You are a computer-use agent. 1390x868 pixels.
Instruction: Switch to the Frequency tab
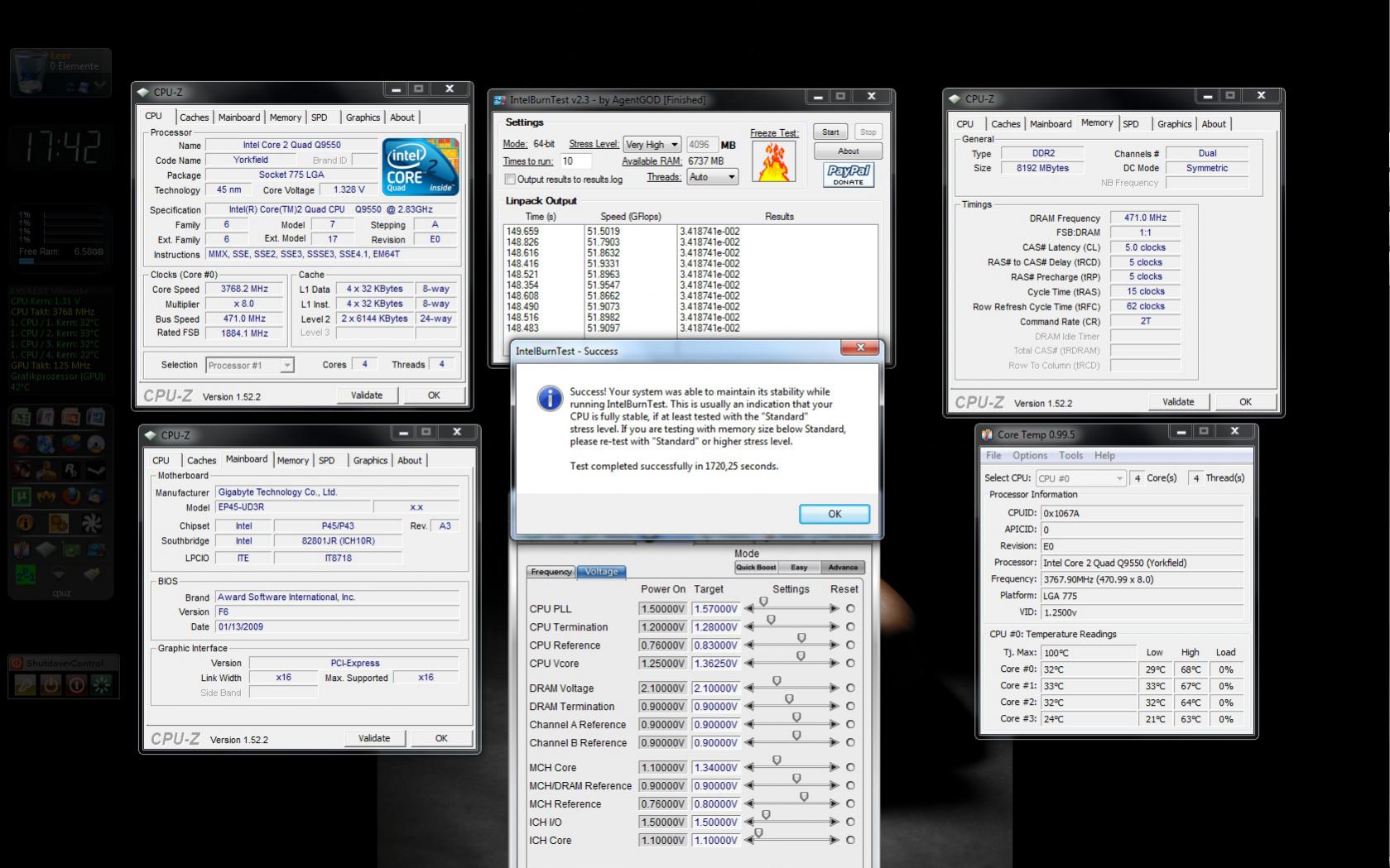(551, 572)
